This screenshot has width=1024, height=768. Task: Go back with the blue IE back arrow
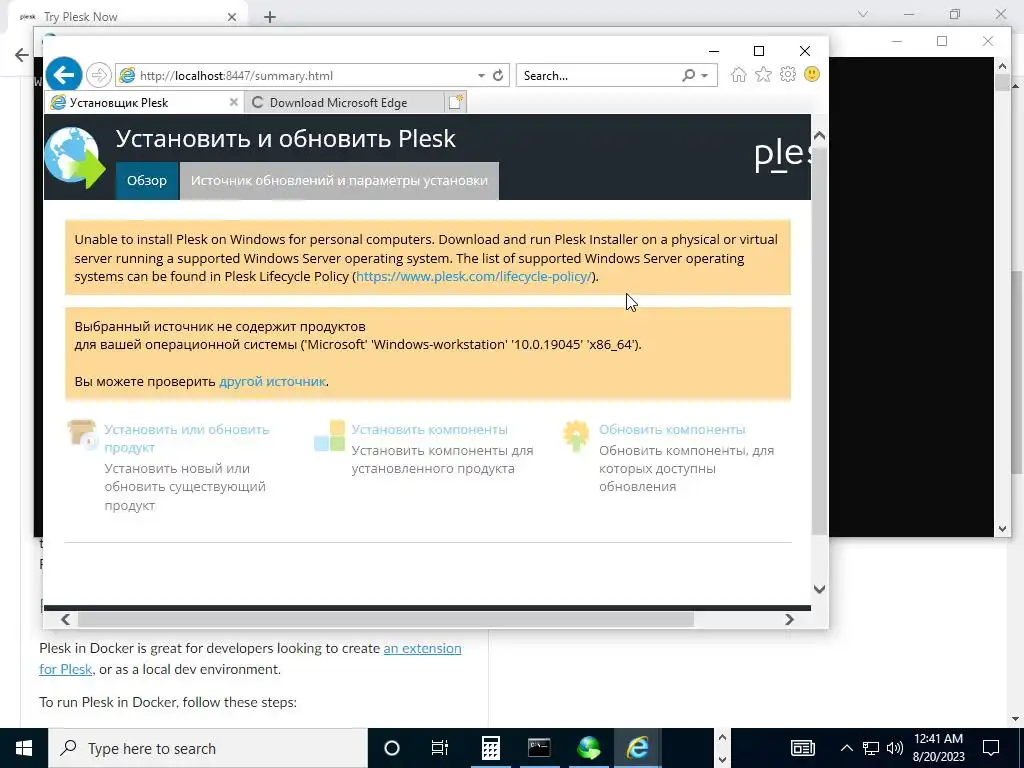click(x=63, y=75)
